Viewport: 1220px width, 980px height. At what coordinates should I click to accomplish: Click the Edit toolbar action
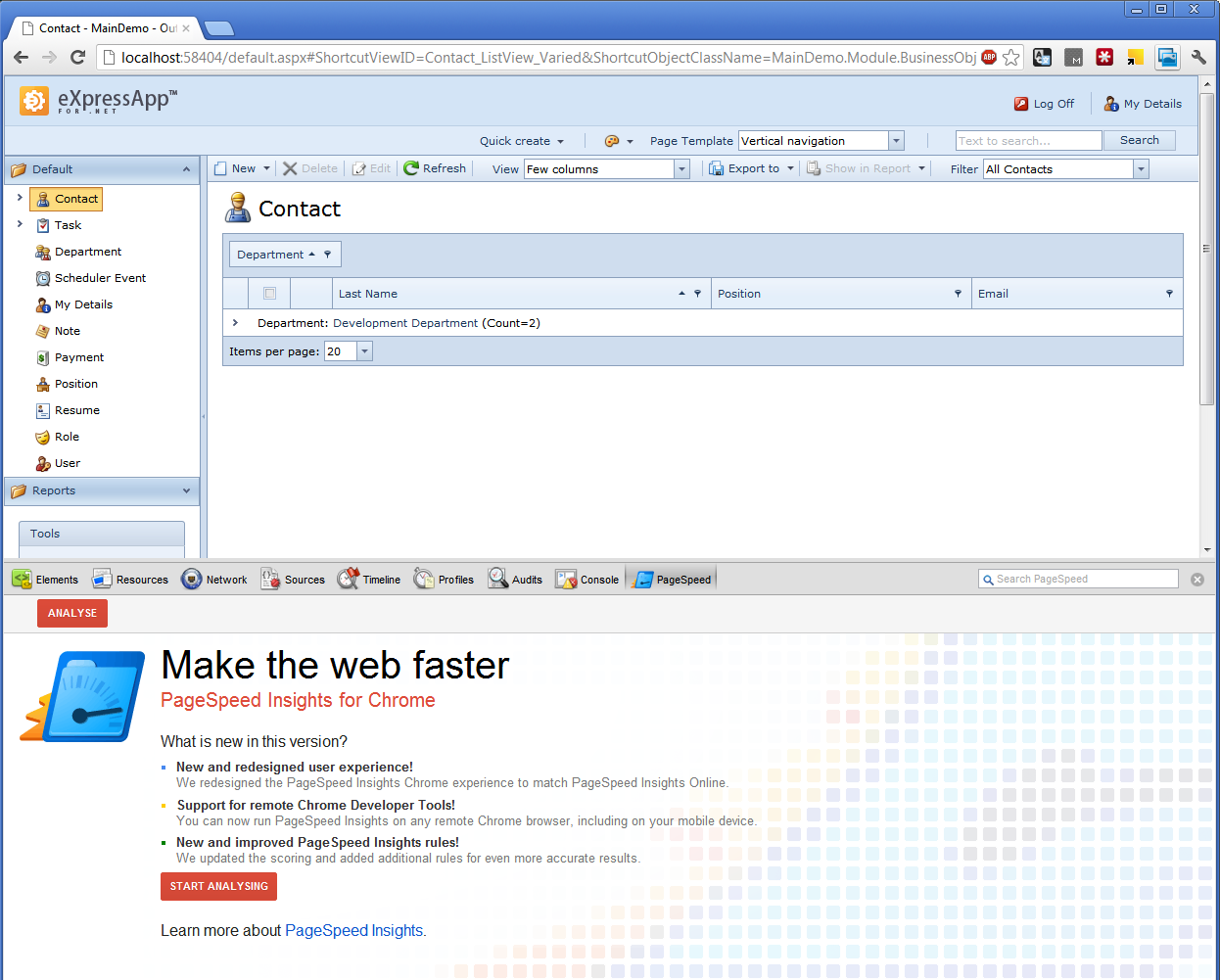(x=371, y=168)
